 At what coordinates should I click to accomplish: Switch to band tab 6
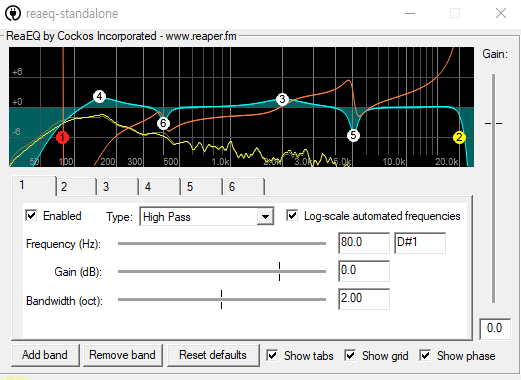pos(244,187)
